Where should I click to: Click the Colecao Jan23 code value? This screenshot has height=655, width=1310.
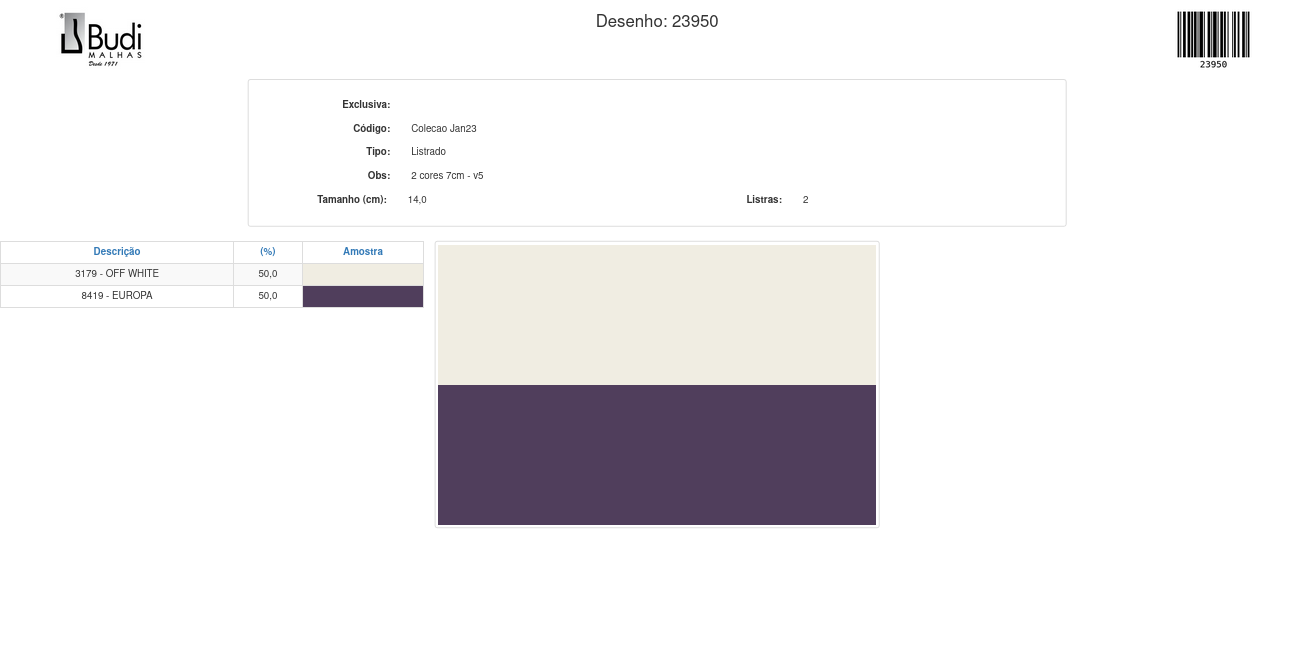(443, 129)
